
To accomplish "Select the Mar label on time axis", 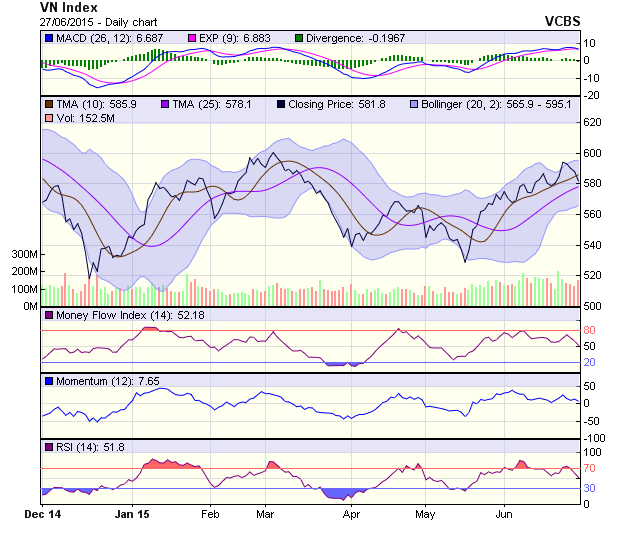I will (x=266, y=513).
